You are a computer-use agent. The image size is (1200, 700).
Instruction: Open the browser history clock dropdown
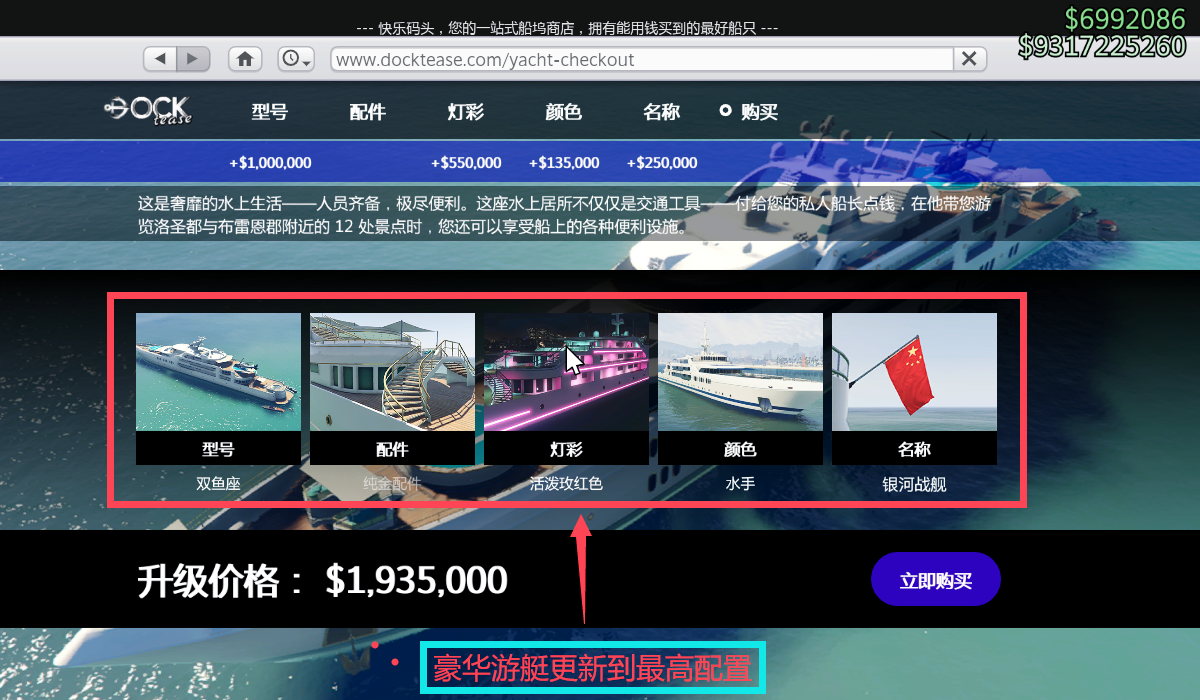pos(296,59)
